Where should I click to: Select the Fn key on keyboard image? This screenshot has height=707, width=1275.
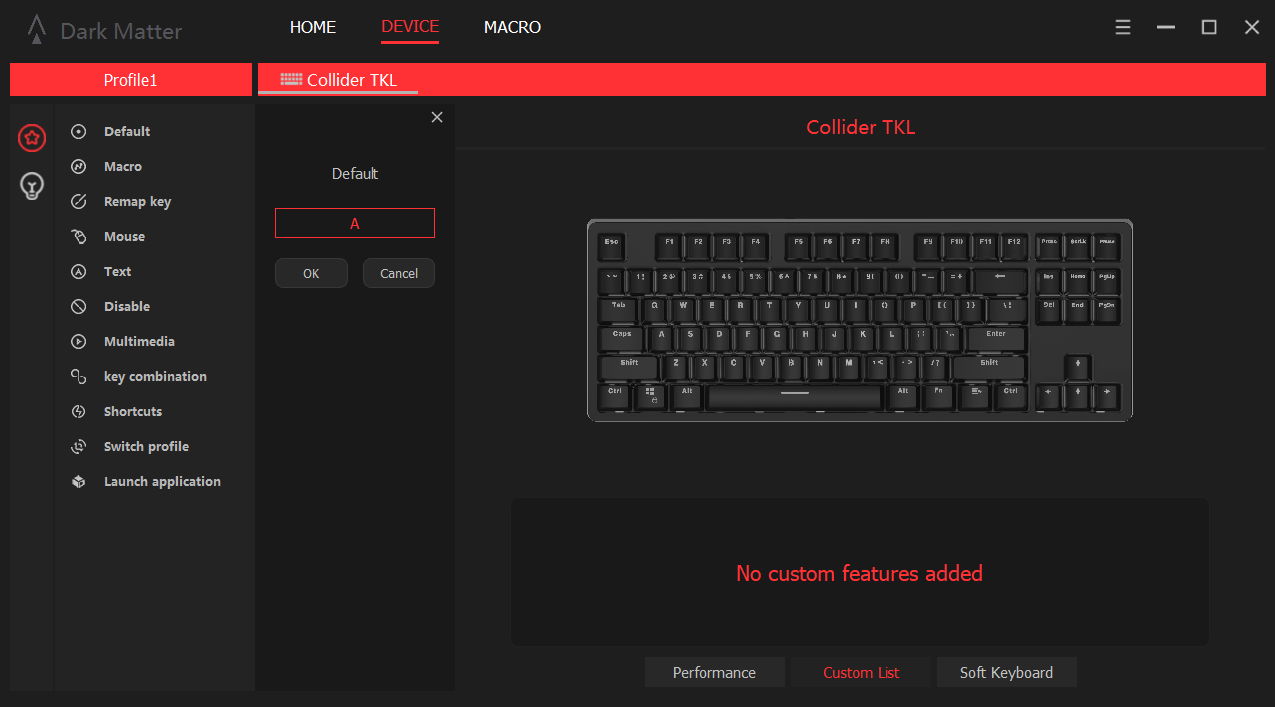[x=938, y=397]
